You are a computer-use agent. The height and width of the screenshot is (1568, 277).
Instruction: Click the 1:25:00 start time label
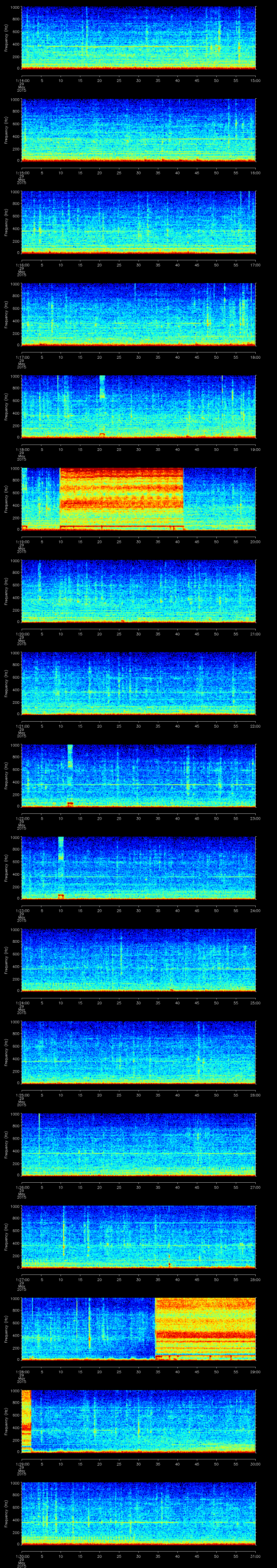point(22,1095)
